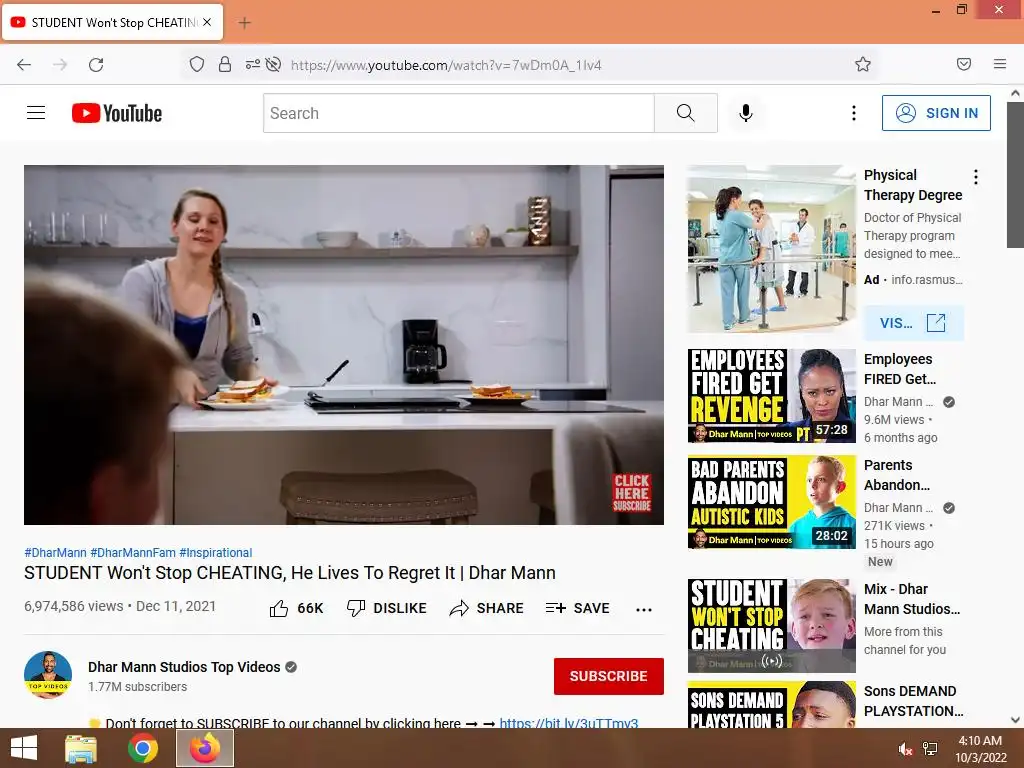Click the Physical Therapy Degree ad title

coord(912,185)
